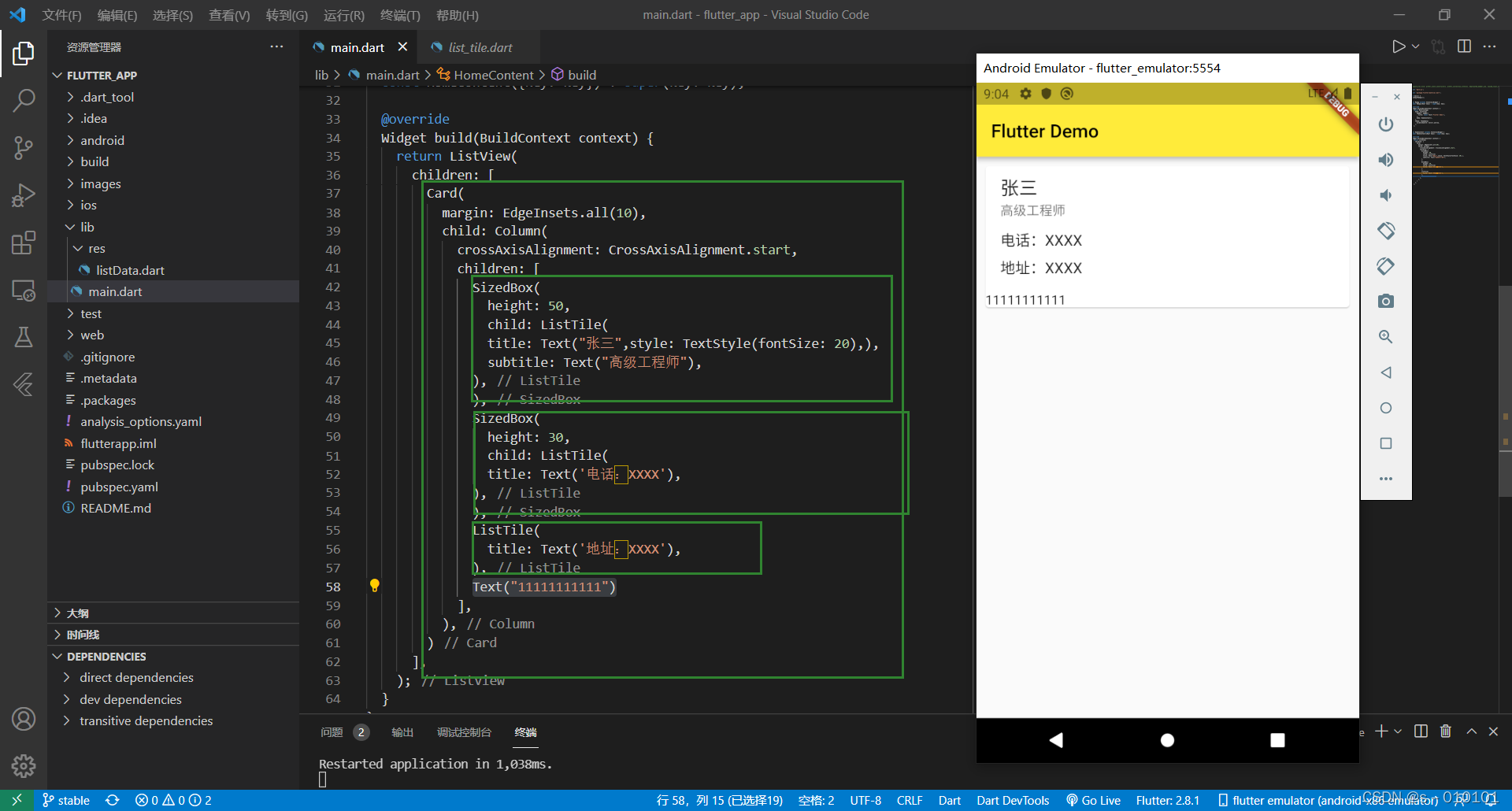Screen dimensions: 1512x811
Task: Run the Dart file with play button
Action: 1398,46
